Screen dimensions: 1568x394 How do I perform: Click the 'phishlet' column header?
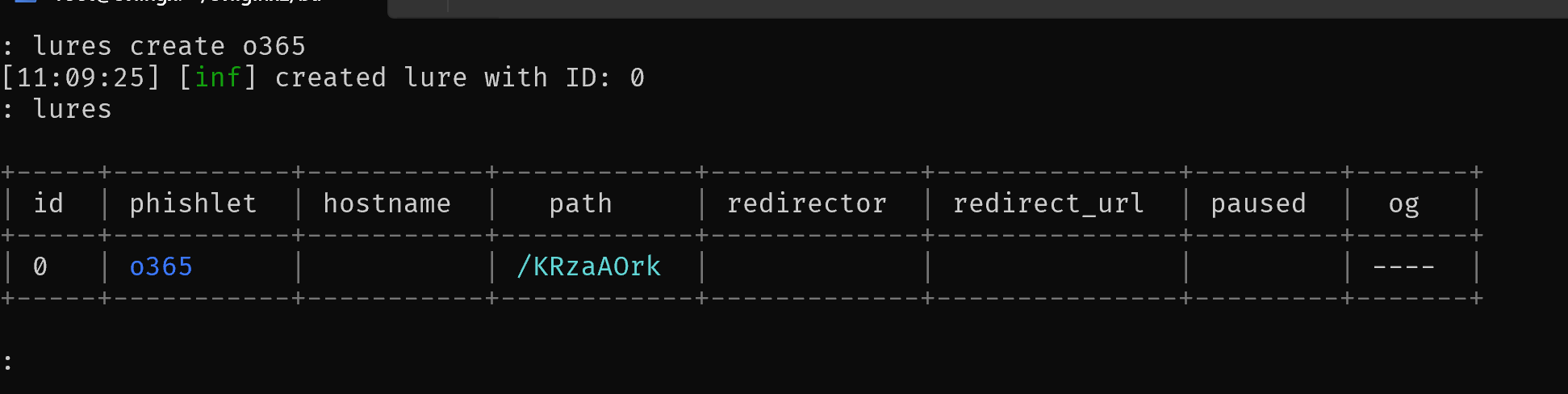click(x=193, y=203)
